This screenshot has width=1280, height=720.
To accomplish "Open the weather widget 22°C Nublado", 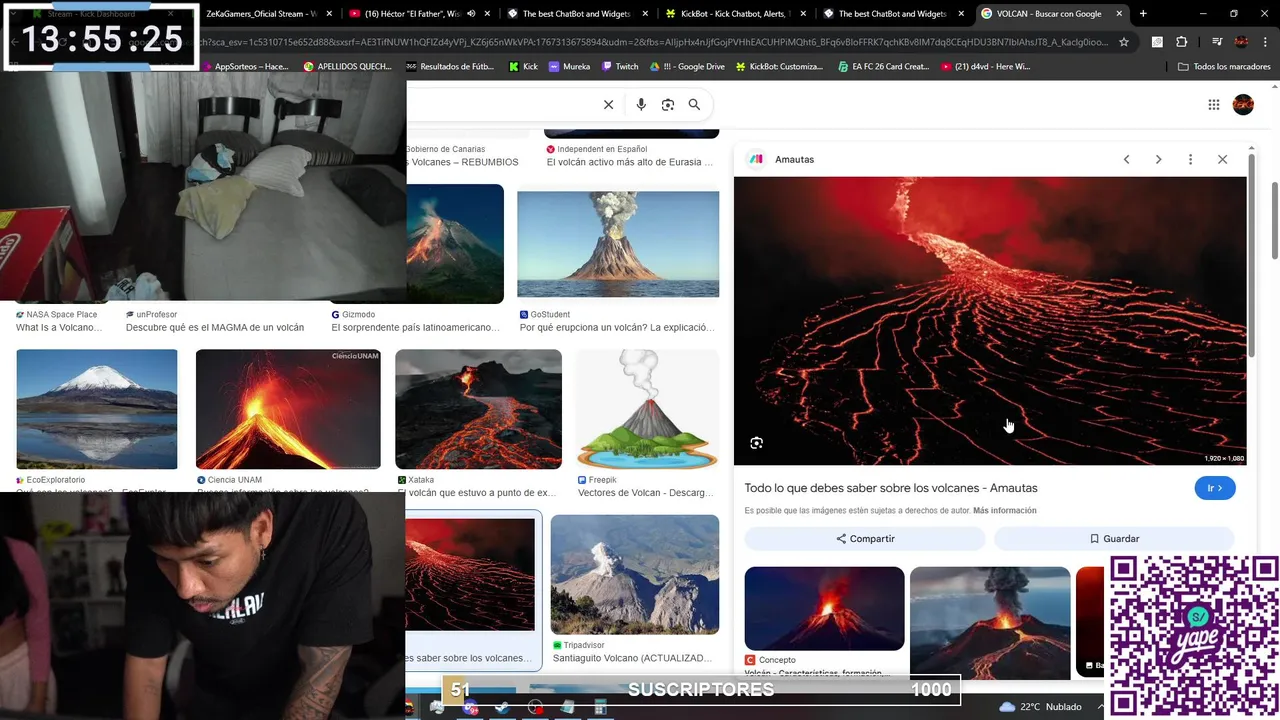I will (x=1040, y=706).
